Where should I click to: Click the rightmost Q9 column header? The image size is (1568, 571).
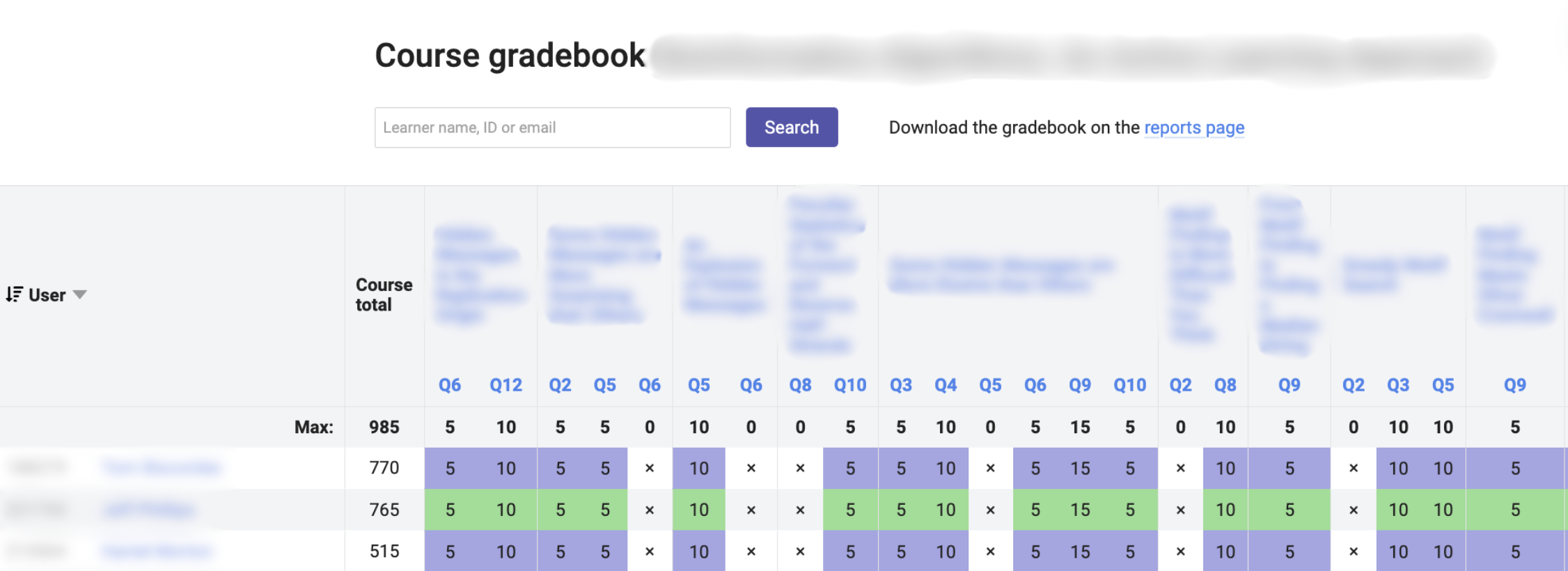pyautogui.click(x=1514, y=385)
